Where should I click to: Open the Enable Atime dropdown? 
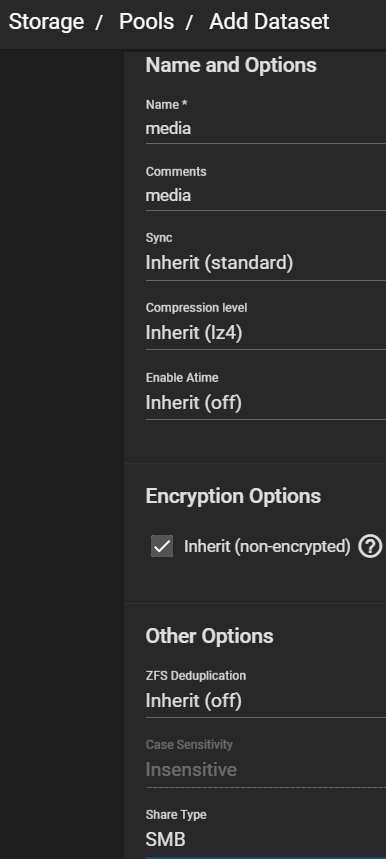(266, 403)
